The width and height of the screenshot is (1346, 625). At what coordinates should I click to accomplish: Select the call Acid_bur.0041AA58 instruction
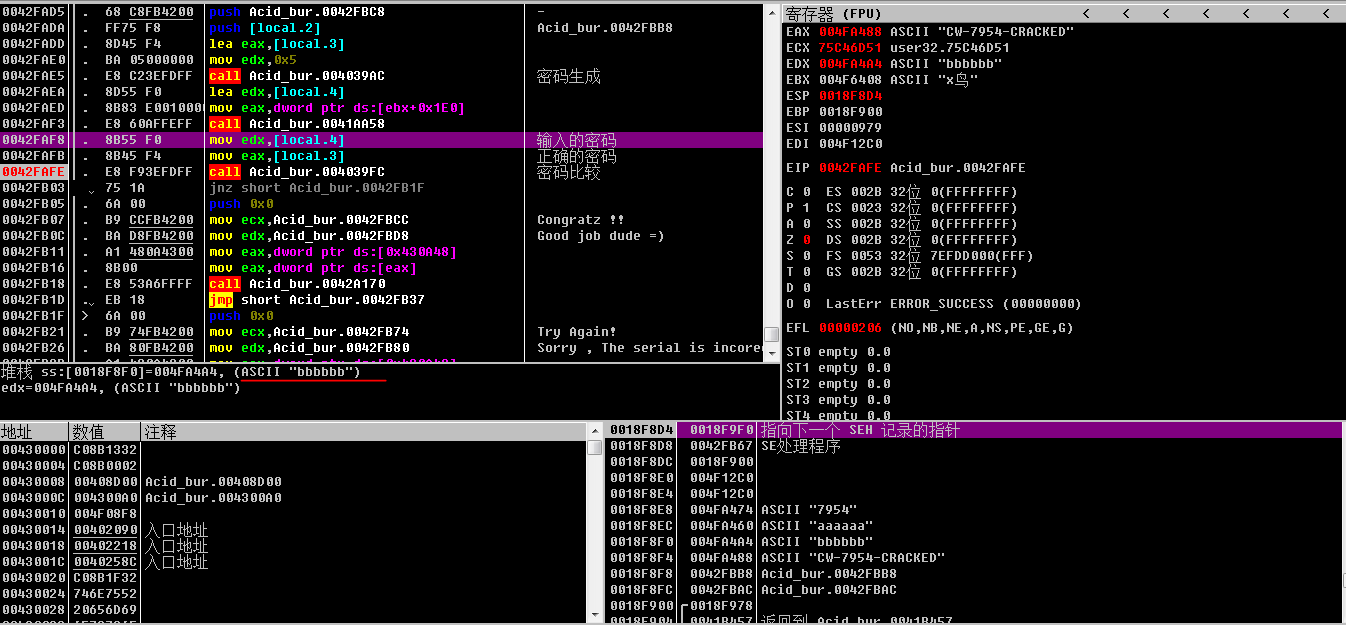click(x=296, y=124)
